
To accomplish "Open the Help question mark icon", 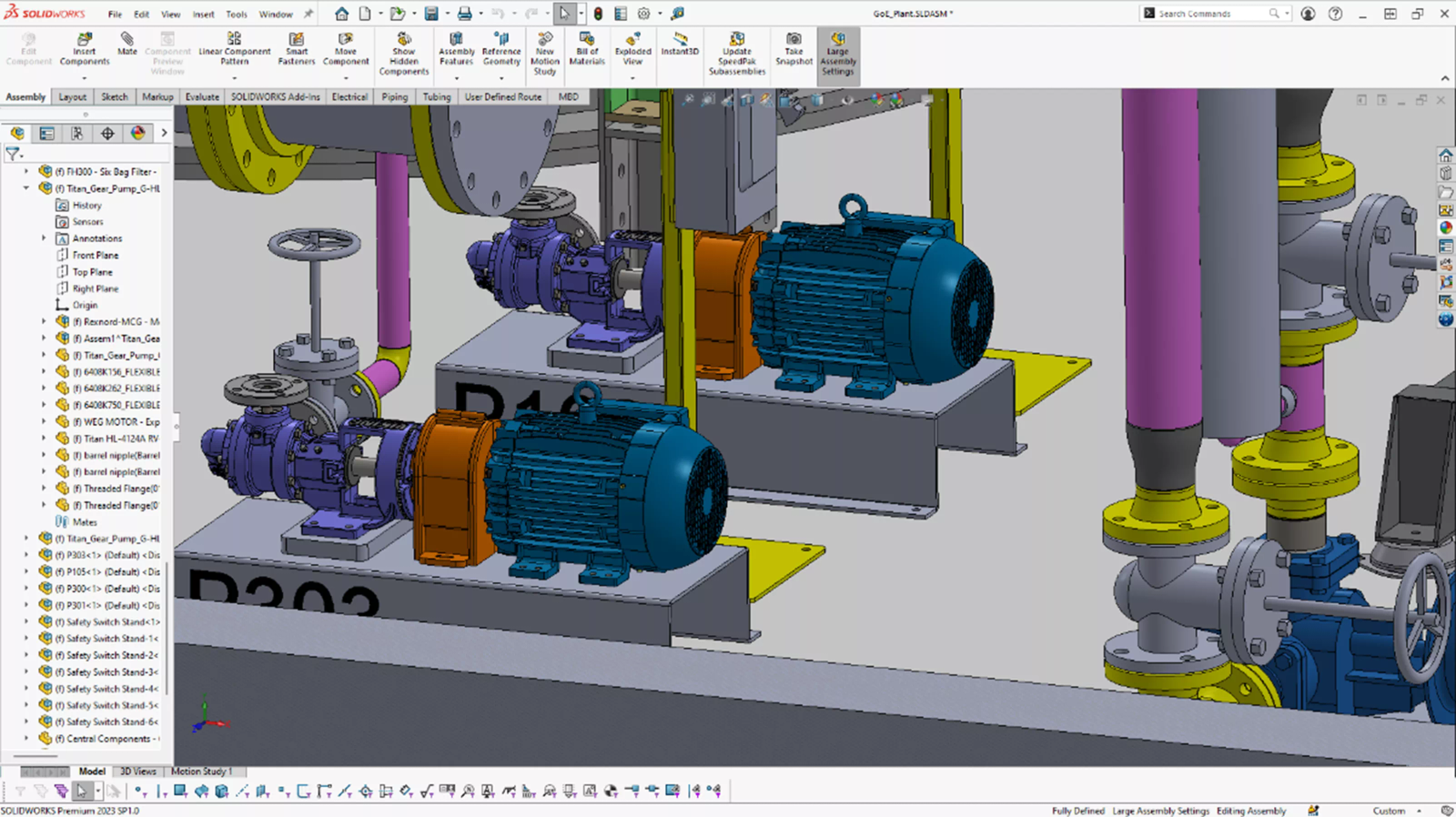I will tap(1335, 14).
